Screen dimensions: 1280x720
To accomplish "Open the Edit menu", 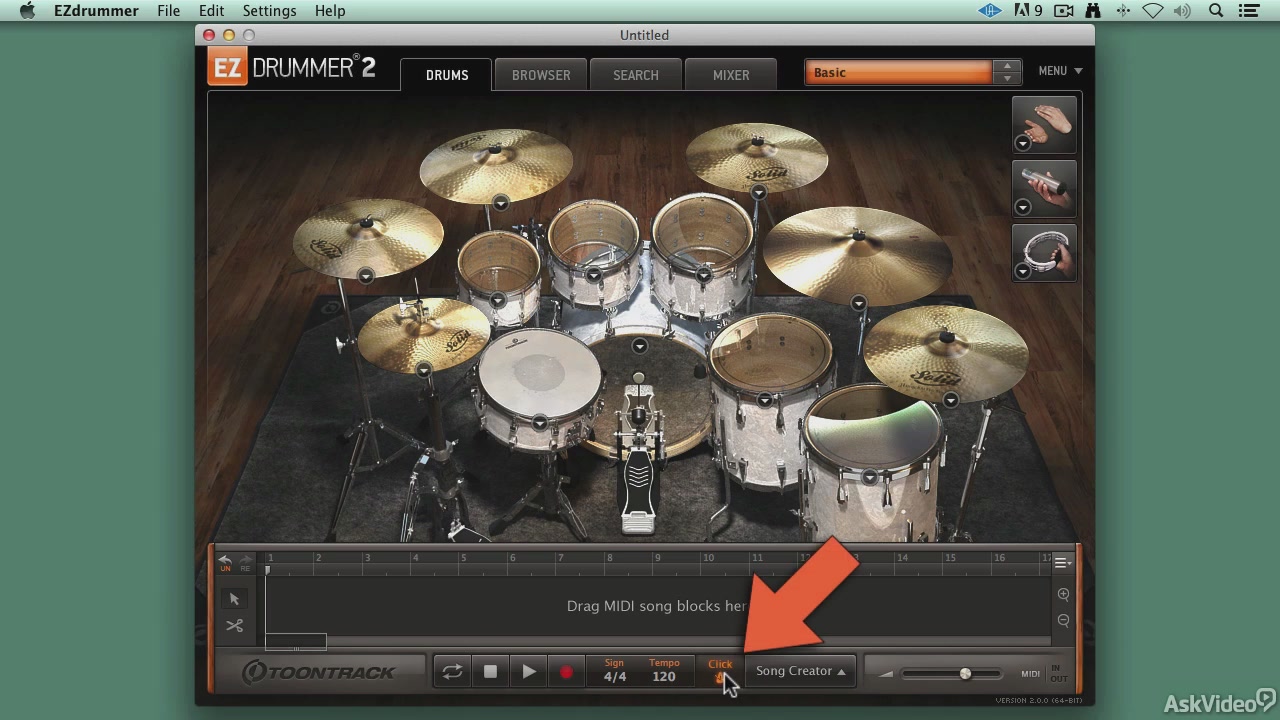I will [x=211, y=11].
